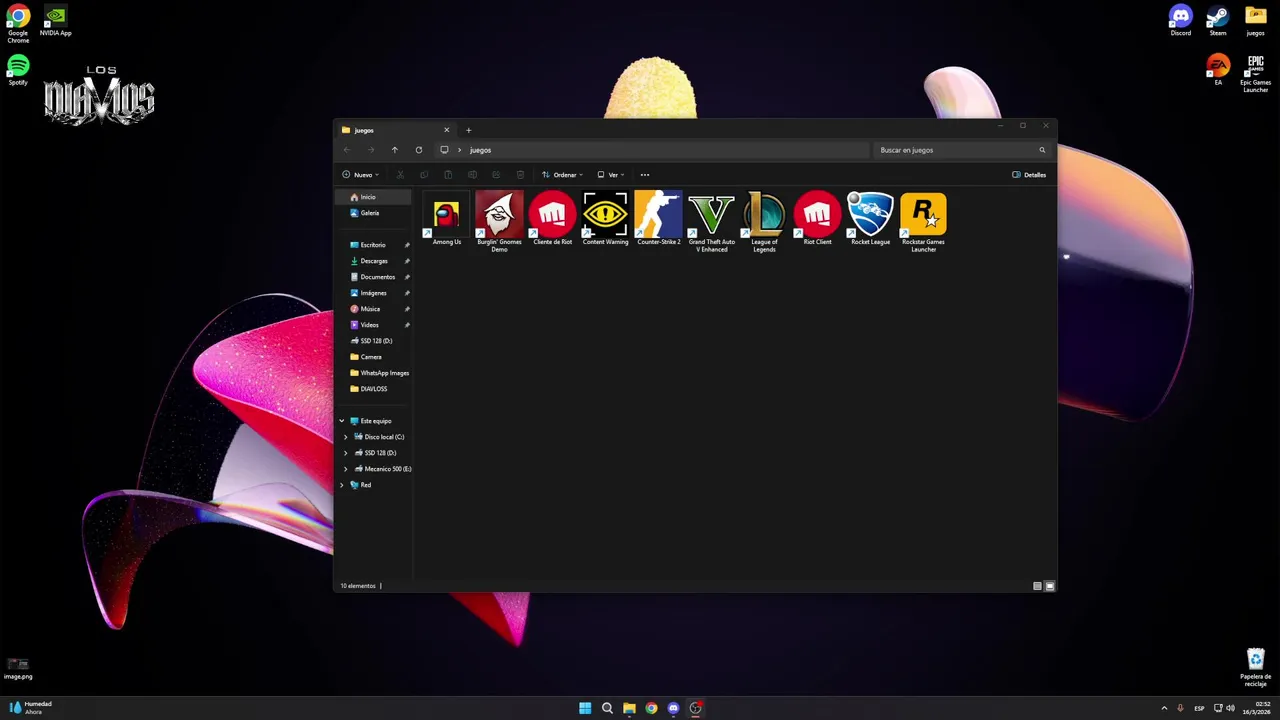1280x720 pixels.
Task: Click the Refresh button in Explorer
Action: [418, 150]
